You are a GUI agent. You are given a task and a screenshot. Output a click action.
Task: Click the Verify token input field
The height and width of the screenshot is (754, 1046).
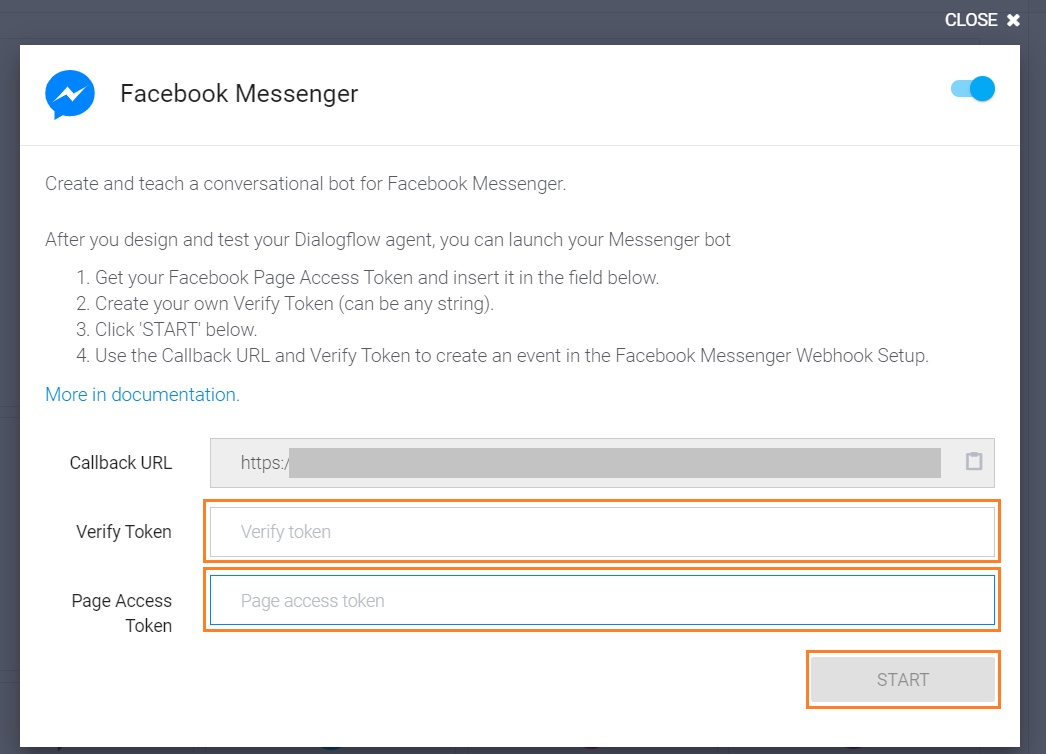click(600, 531)
